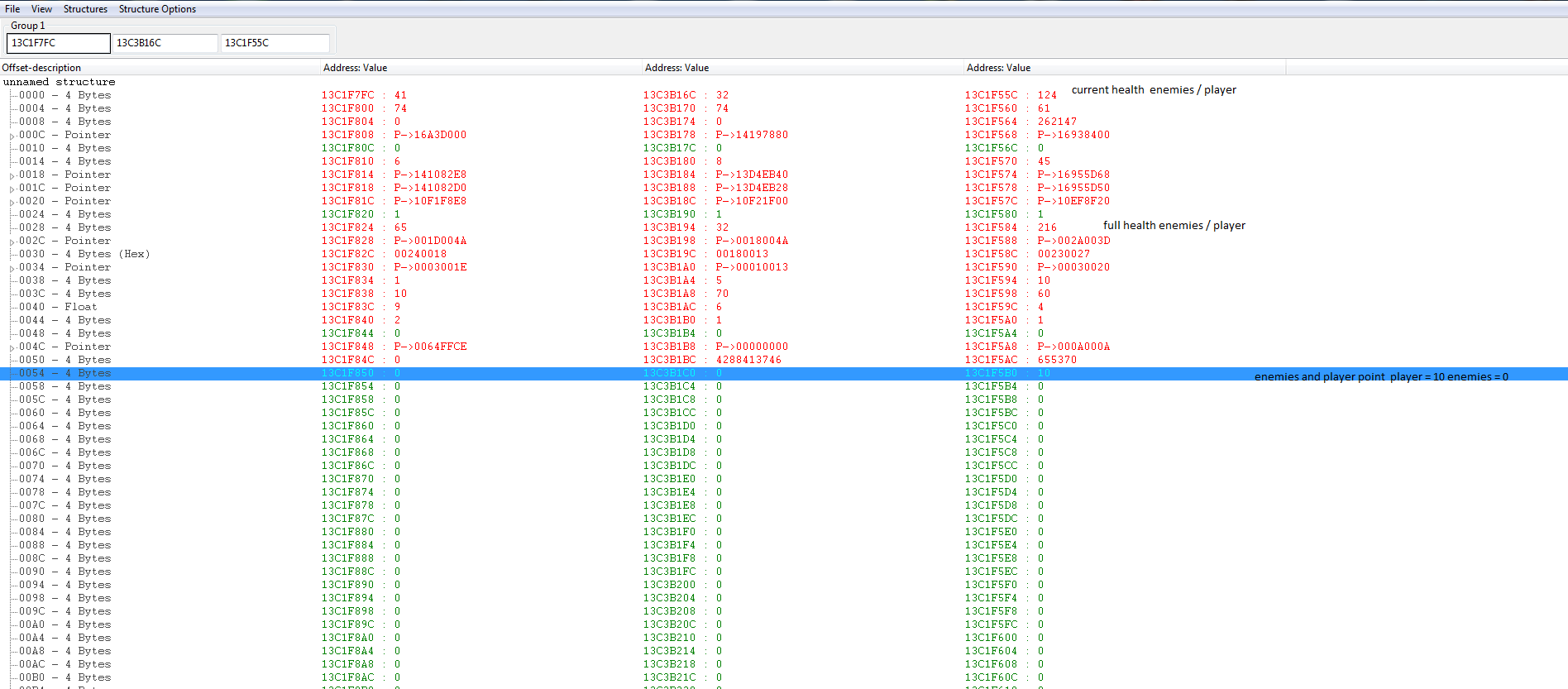Open the File menu

coord(12,9)
